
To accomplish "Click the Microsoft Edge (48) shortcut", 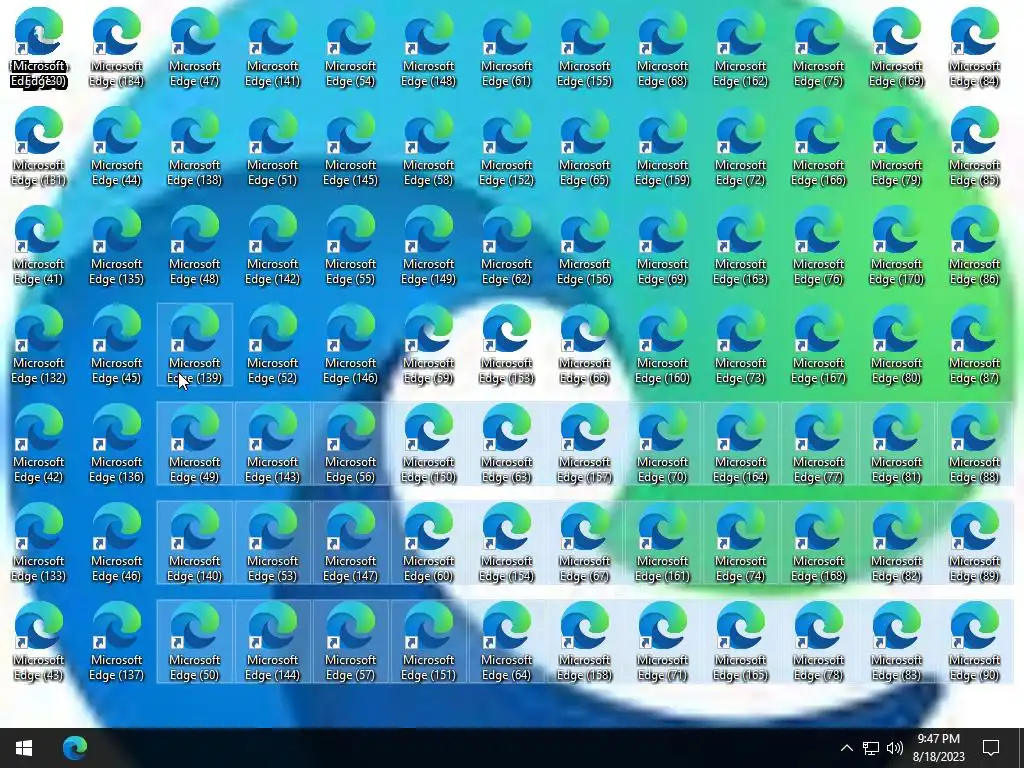I will click(x=195, y=245).
